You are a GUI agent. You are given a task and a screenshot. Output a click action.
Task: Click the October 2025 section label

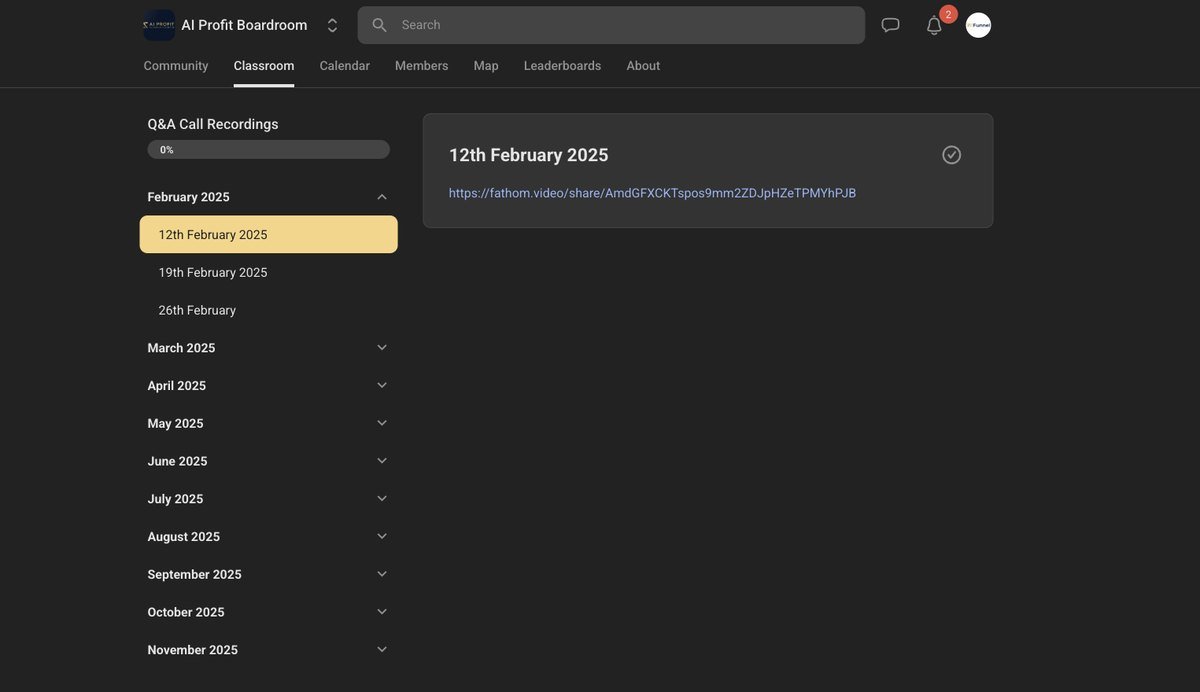click(186, 612)
